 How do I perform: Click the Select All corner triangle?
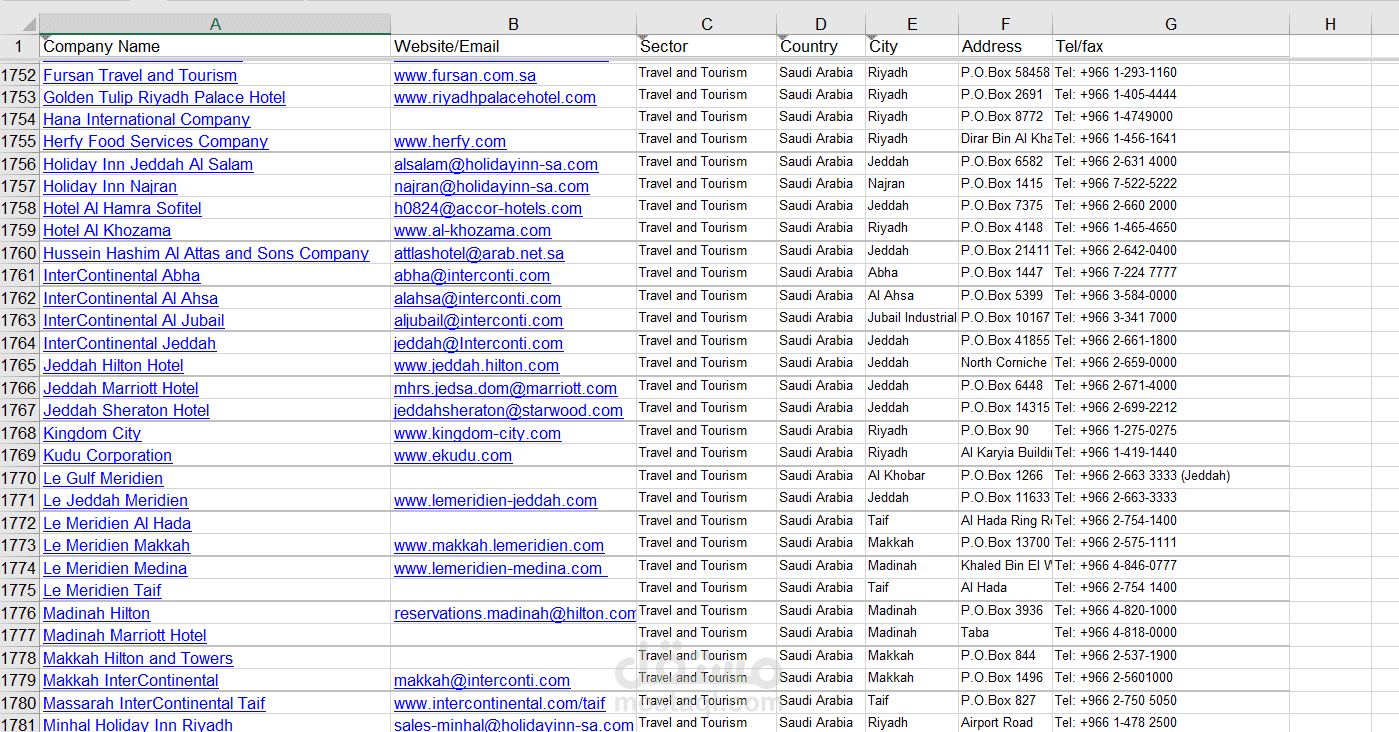point(20,24)
